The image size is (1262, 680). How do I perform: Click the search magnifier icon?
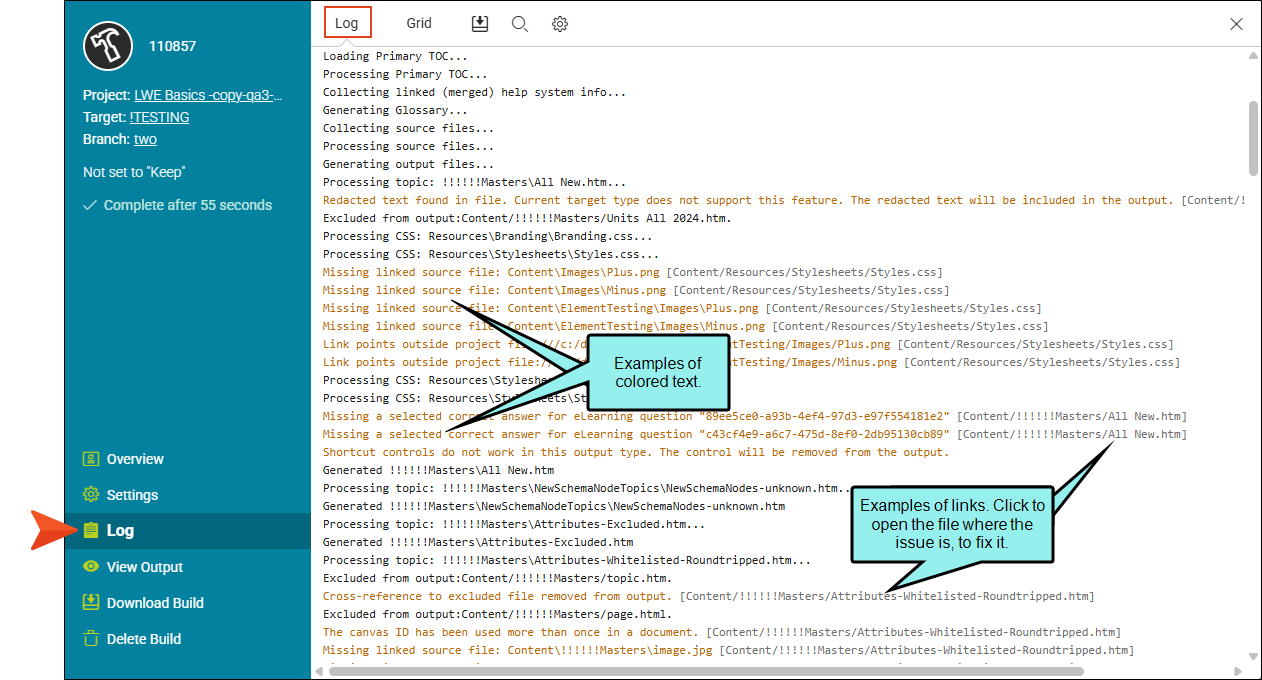tap(520, 23)
